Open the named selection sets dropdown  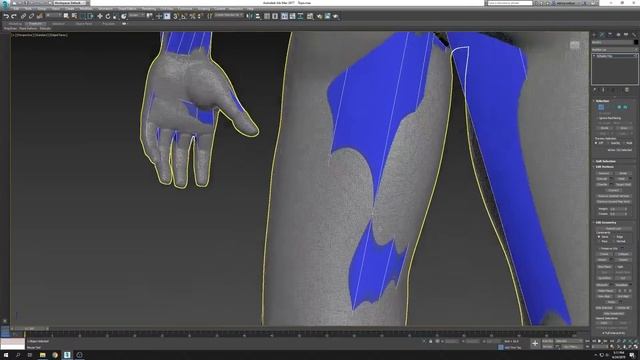tap(229, 16)
